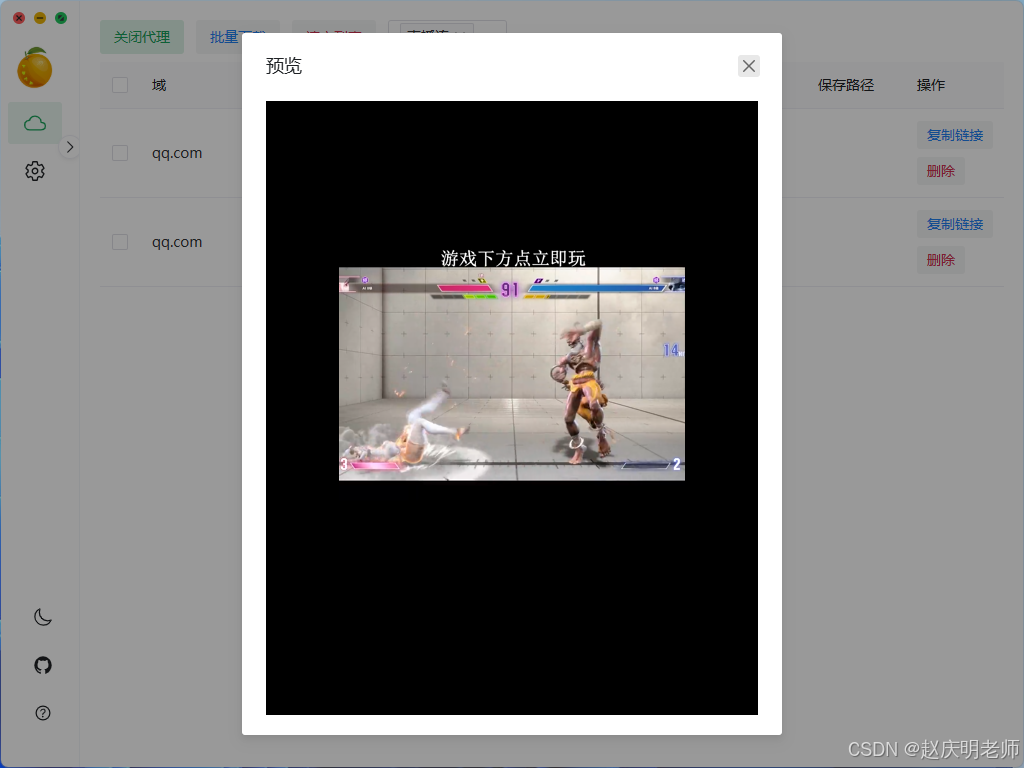Click the 预览 dialog title
The height and width of the screenshot is (768, 1024).
[x=283, y=66]
